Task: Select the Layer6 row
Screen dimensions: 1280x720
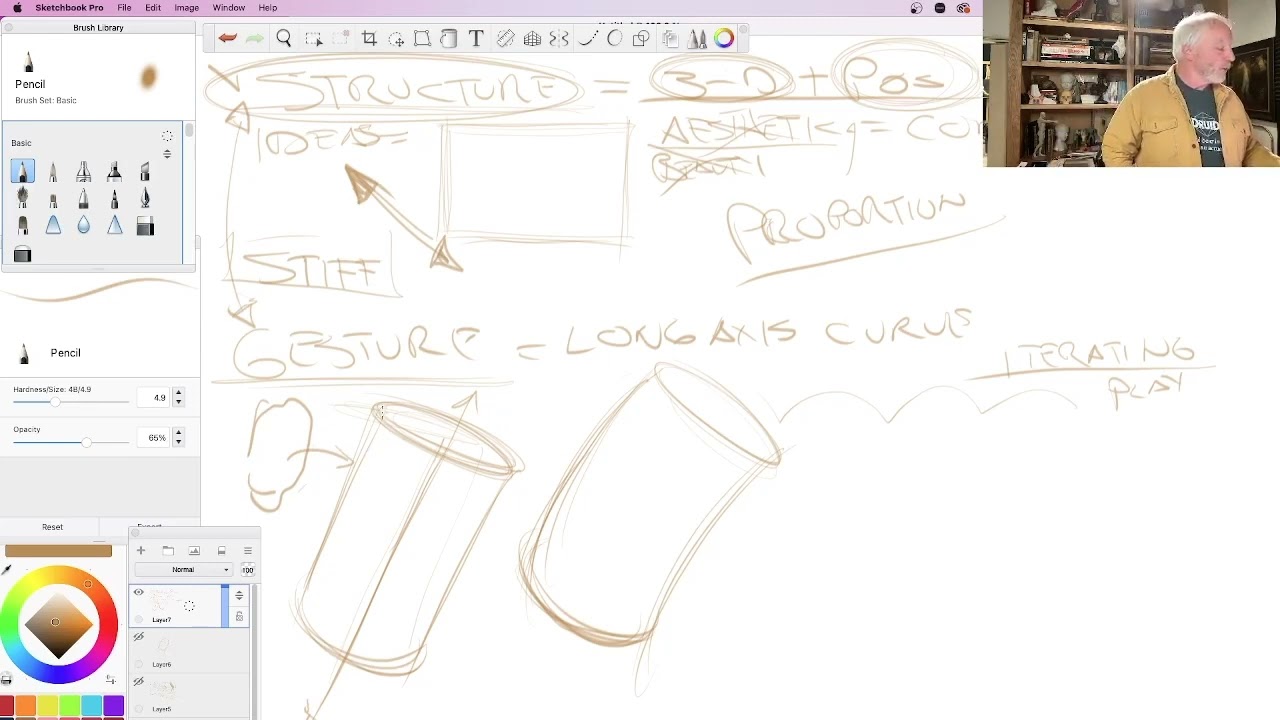Action: (x=190, y=650)
